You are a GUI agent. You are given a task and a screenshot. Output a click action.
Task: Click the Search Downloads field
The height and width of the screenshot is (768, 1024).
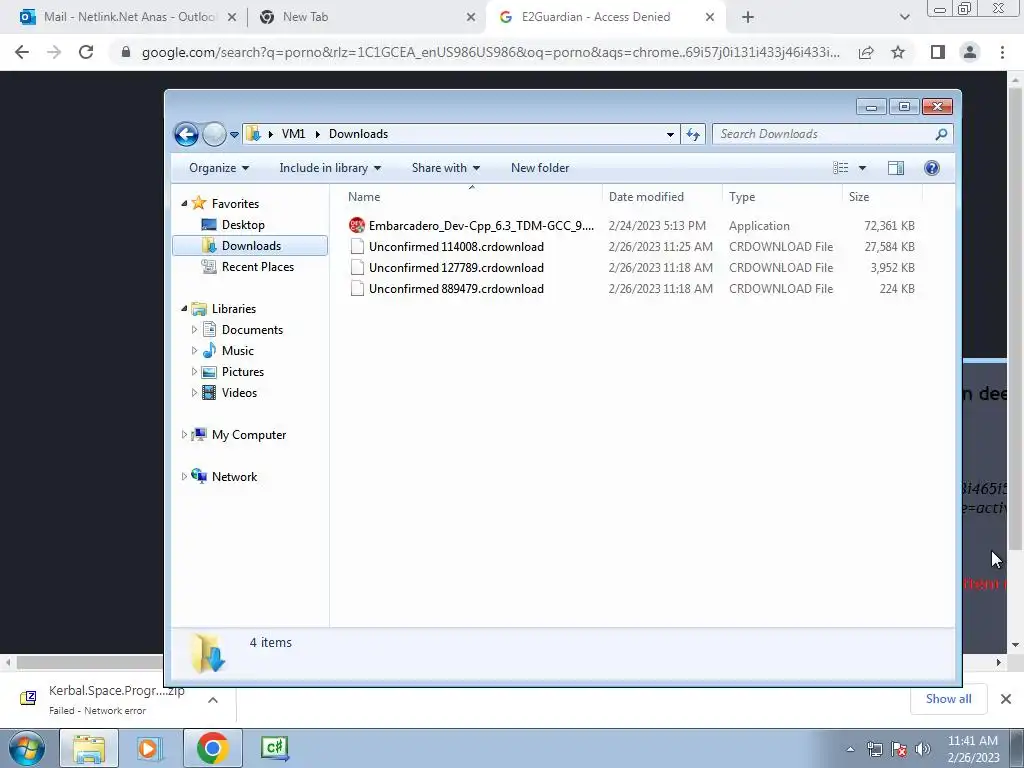[x=833, y=134]
